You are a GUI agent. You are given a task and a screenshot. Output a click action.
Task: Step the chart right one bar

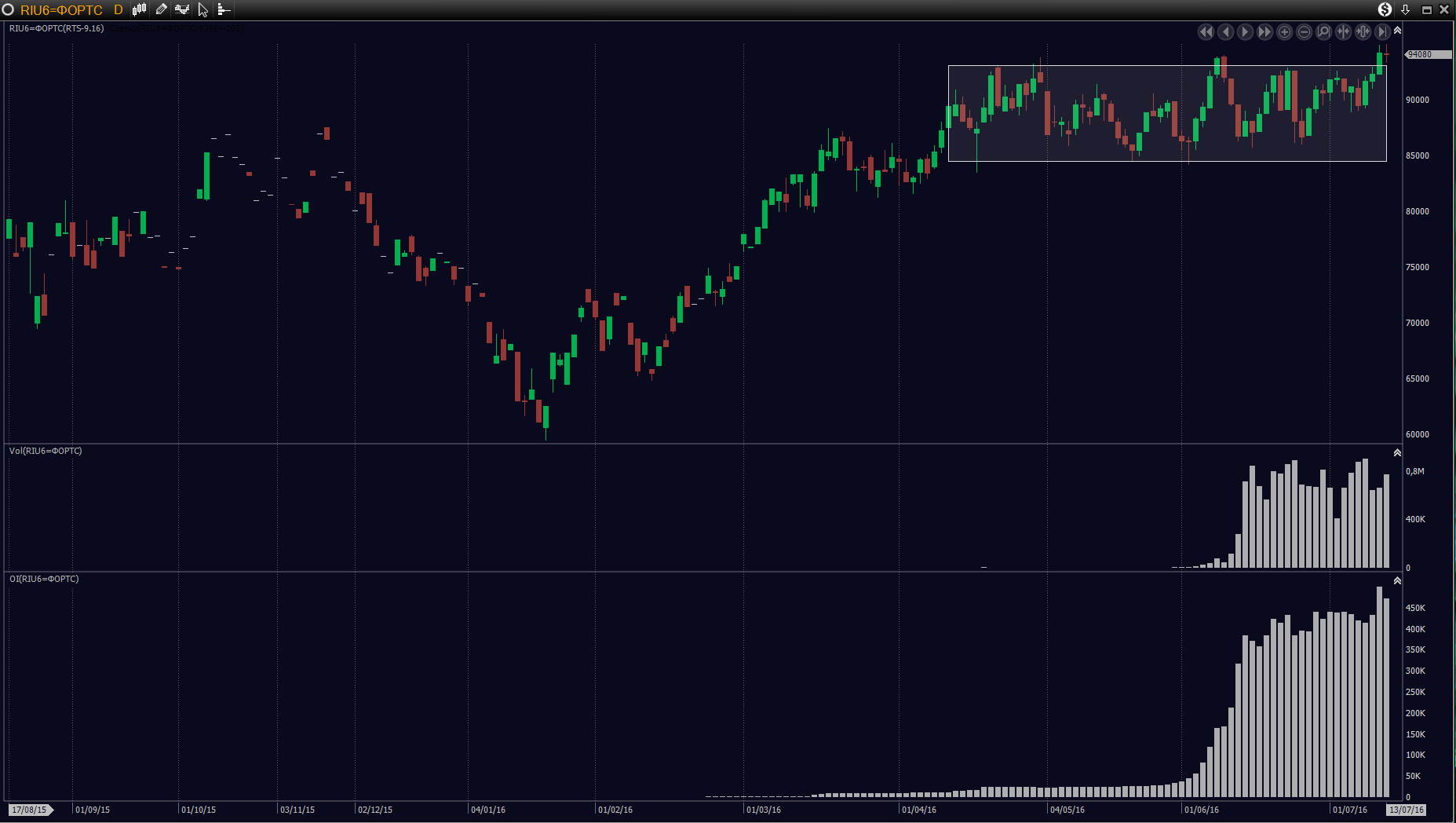[1245, 32]
